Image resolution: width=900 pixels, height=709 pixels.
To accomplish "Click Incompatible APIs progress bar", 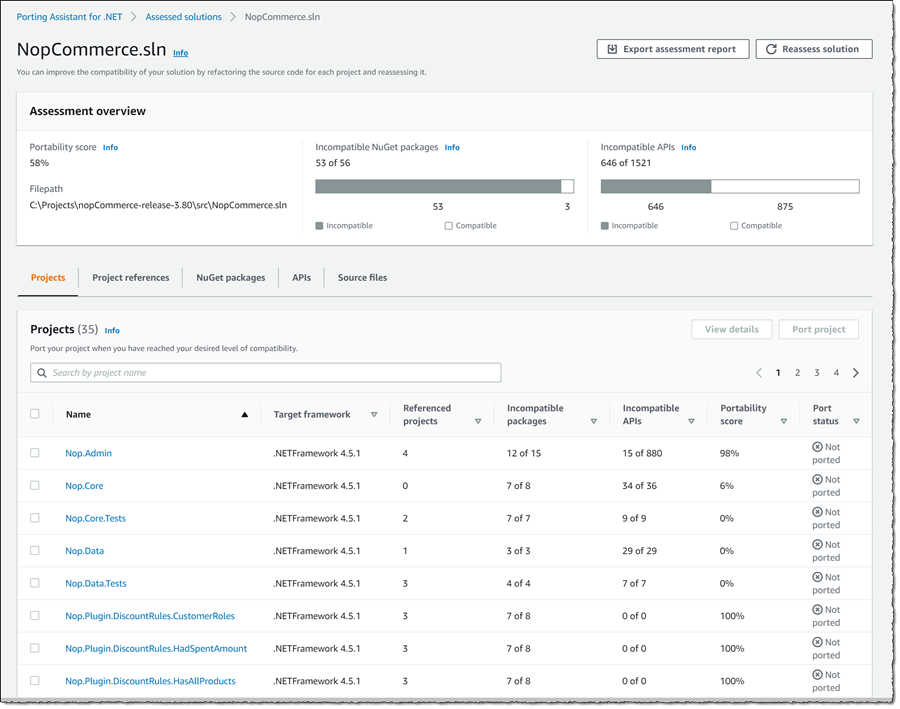I will click(x=730, y=186).
